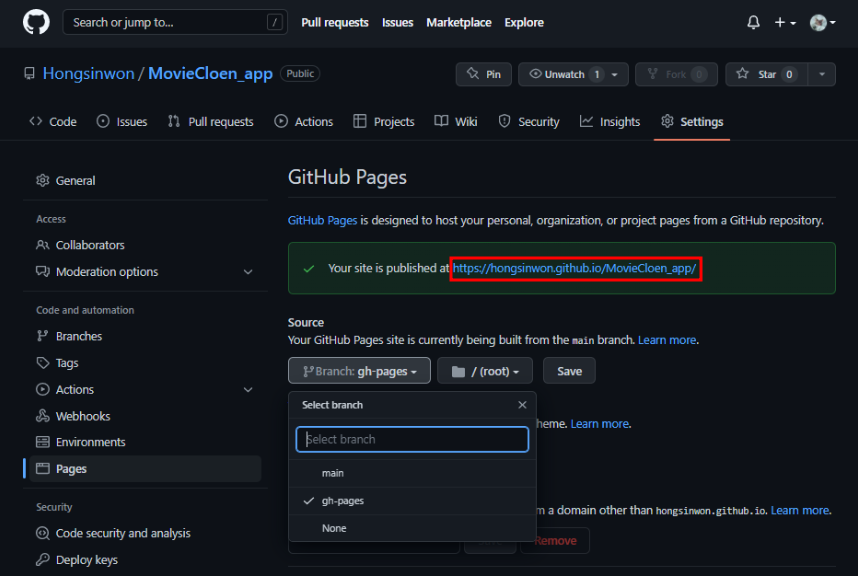Switch to the repository Actions tab

pyautogui.click(x=304, y=121)
